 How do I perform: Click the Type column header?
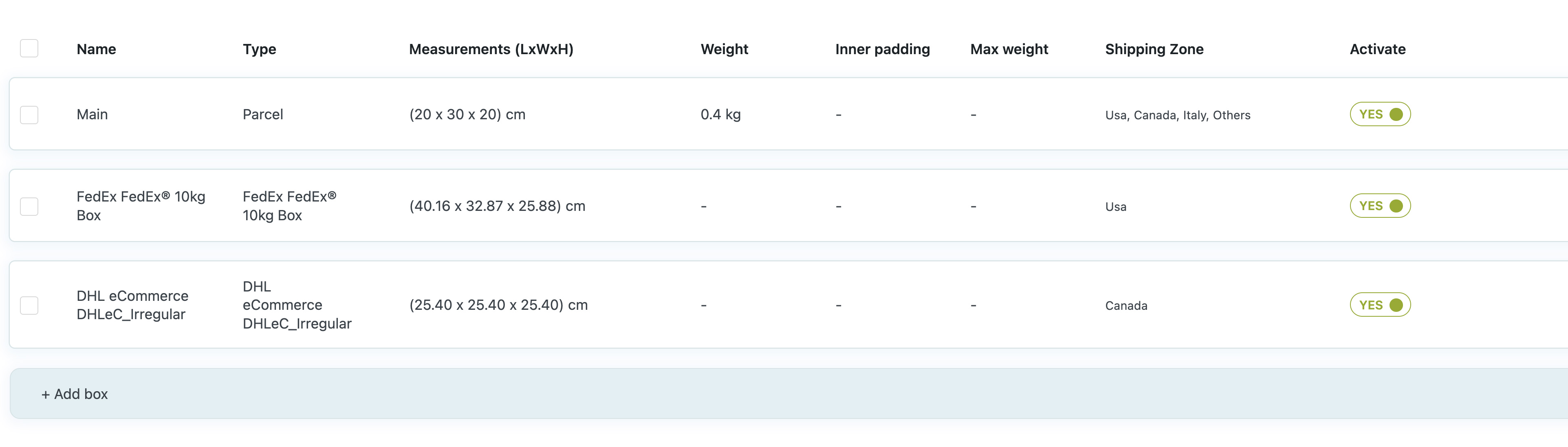click(259, 49)
